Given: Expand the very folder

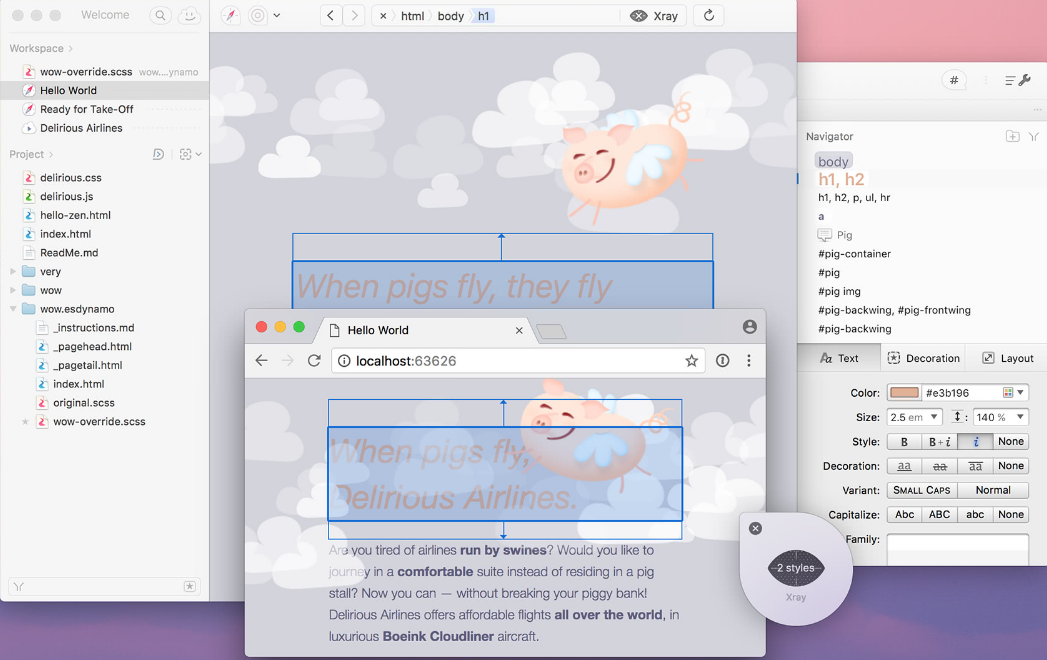Looking at the screenshot, I should [13, 271].
